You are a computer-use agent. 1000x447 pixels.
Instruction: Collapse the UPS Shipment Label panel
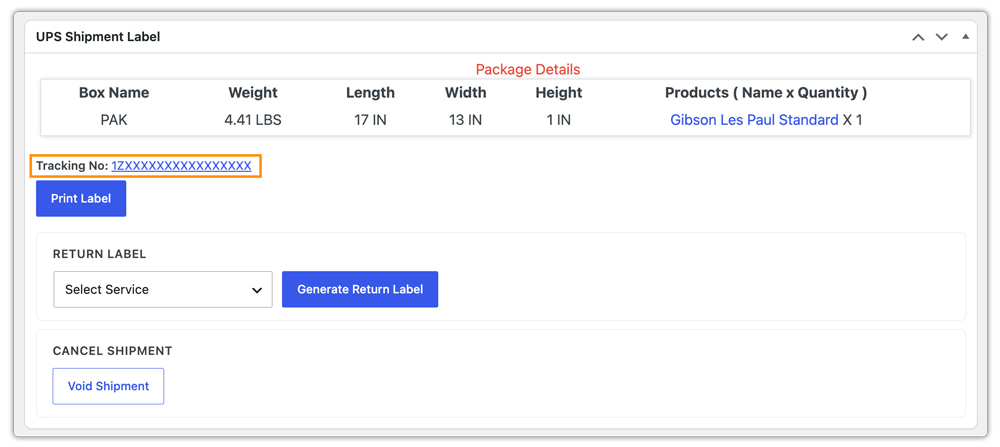[x=966, y=36]
